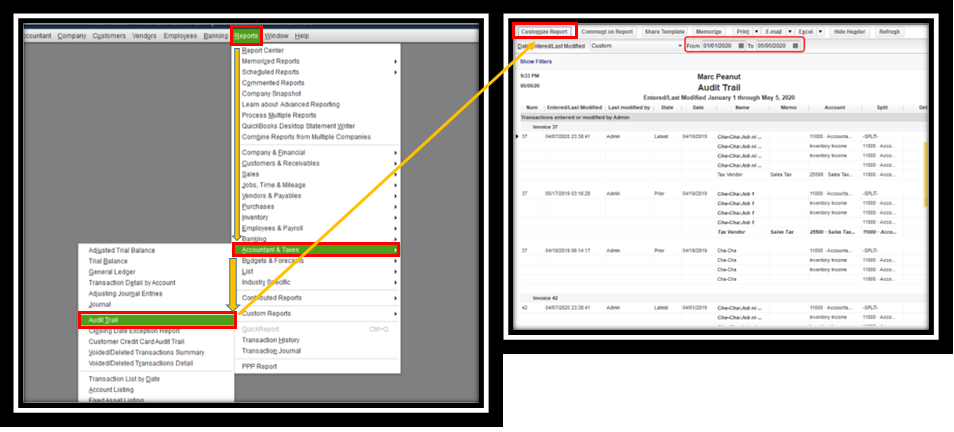Open Transaction List by Date
This screenshot has width=954, height=432.
124,378
